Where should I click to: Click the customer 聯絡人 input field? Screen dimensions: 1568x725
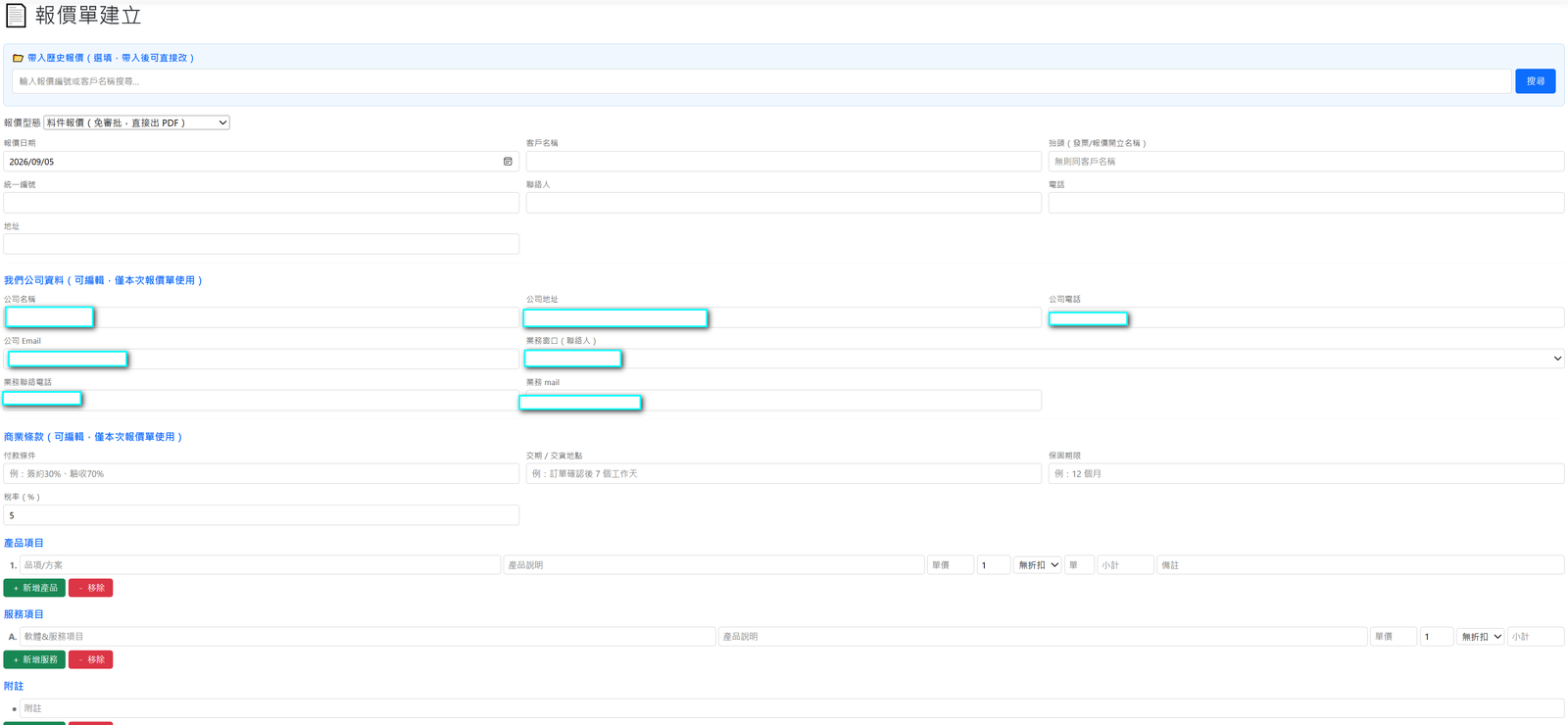(x=783, y=203)
